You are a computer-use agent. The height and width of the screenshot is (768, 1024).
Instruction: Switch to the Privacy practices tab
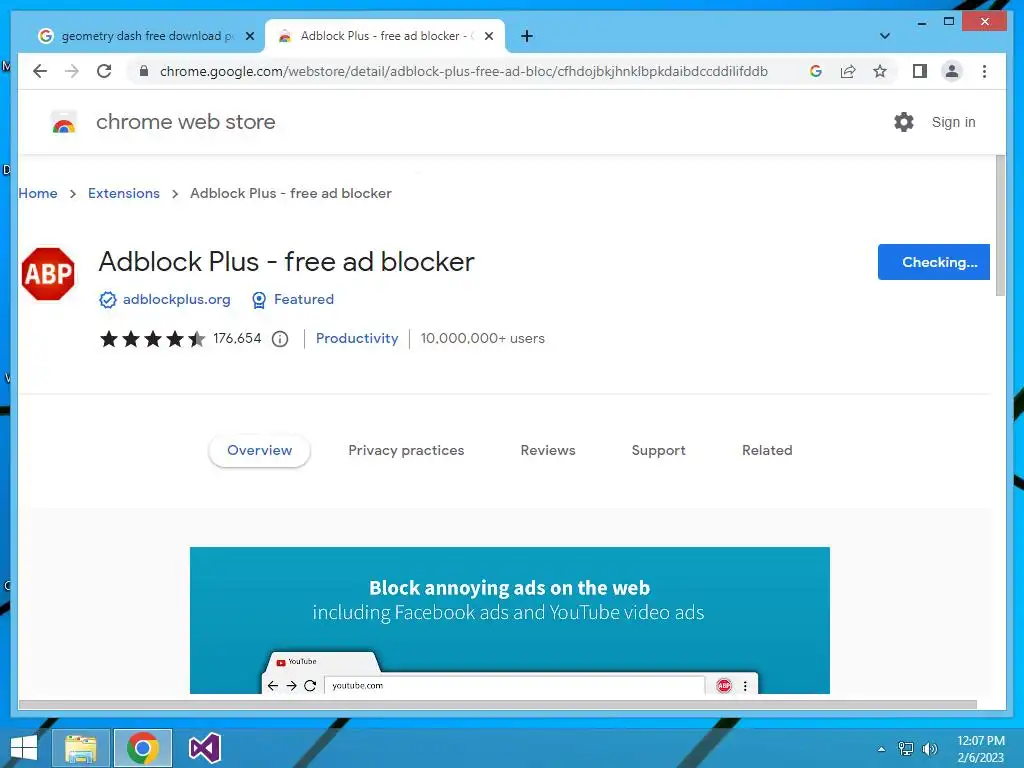(406, 451)
